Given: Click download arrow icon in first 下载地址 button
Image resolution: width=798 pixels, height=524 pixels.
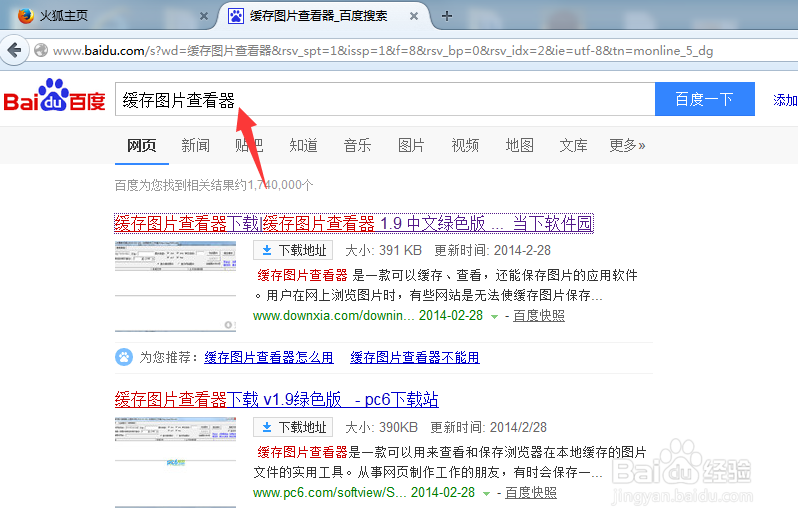Looking at the screenshot, I should click(x=267, y=250).
